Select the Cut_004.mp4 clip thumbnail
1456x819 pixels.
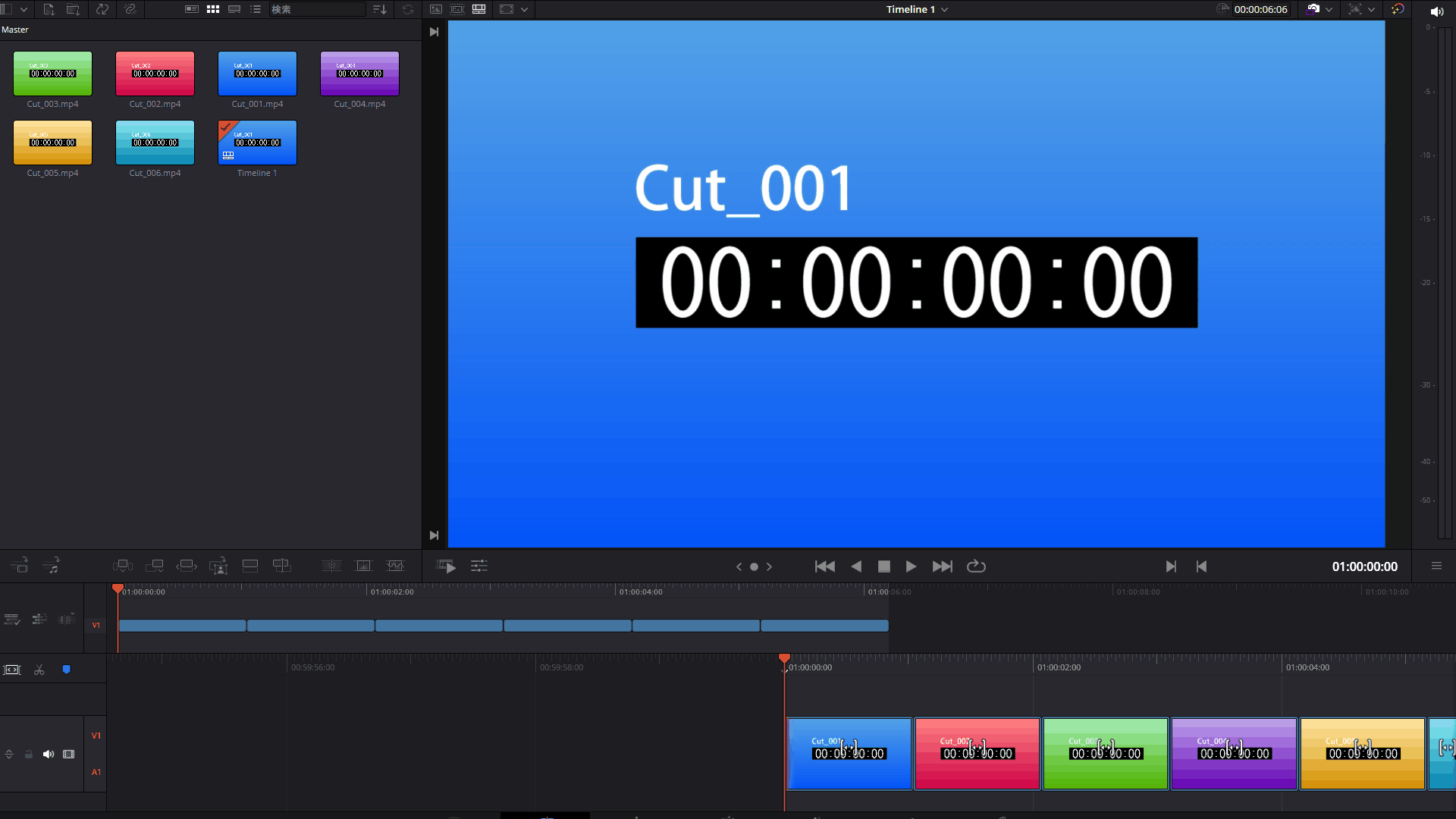coord(359,74)
